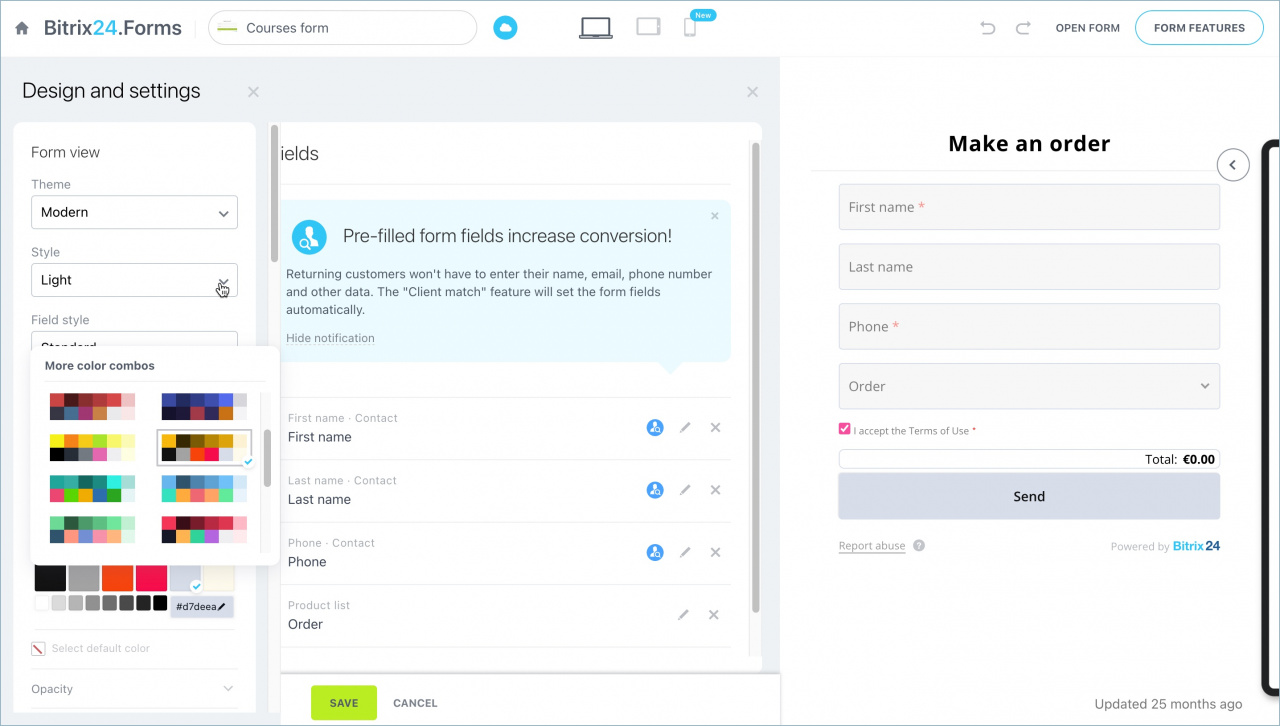Click the color combos popup scrollbar

[x=267, y=458]
